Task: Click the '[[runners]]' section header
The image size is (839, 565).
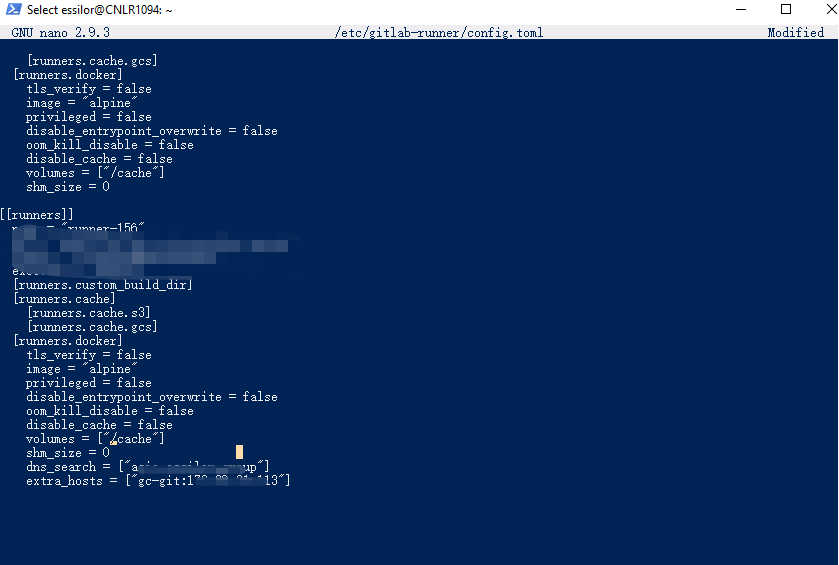Action: pos(36,215)
